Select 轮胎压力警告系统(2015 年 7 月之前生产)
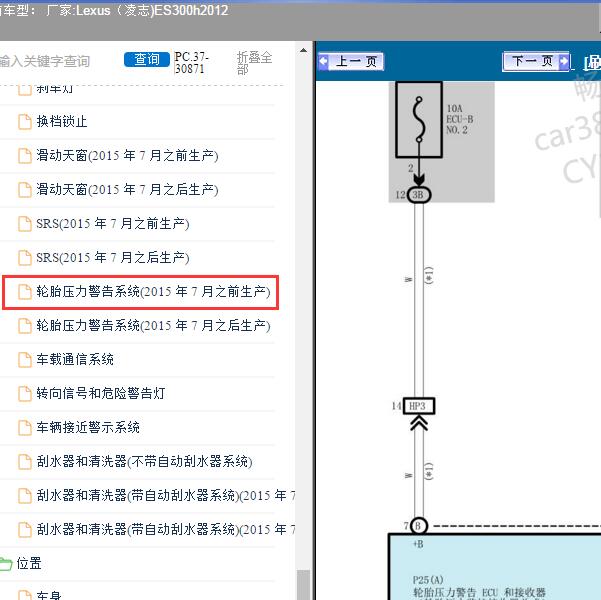This screenshot has width=601, height=600. tap(153, 292)
